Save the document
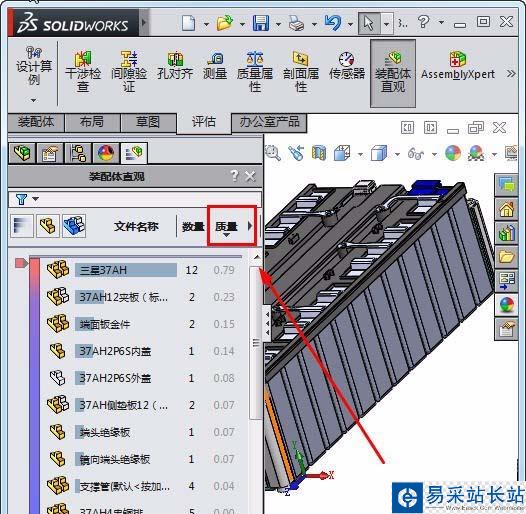The height and width of the screenshot is (514, 526). (x=261, y=23)
